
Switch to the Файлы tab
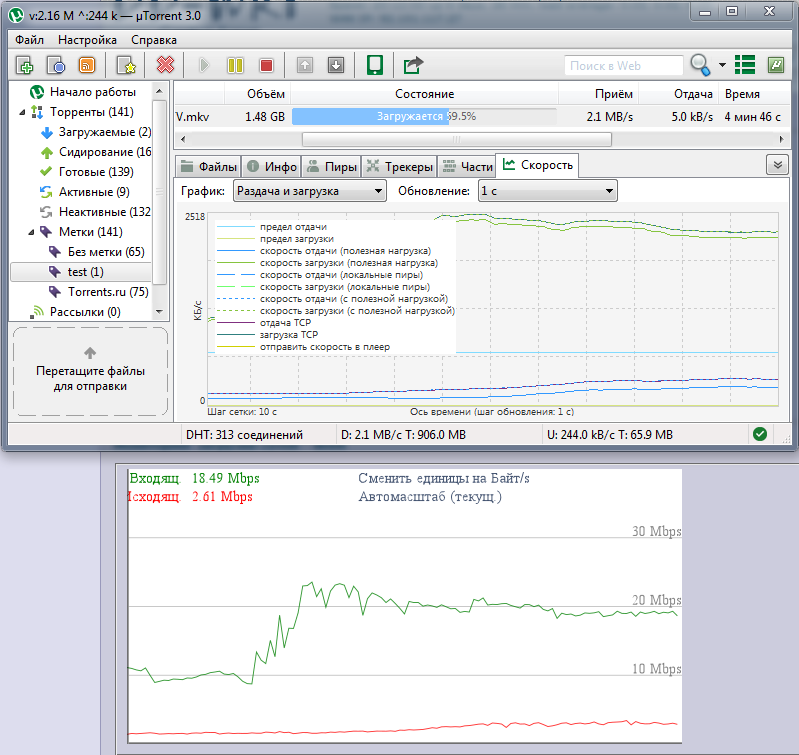tap(208, 167)
